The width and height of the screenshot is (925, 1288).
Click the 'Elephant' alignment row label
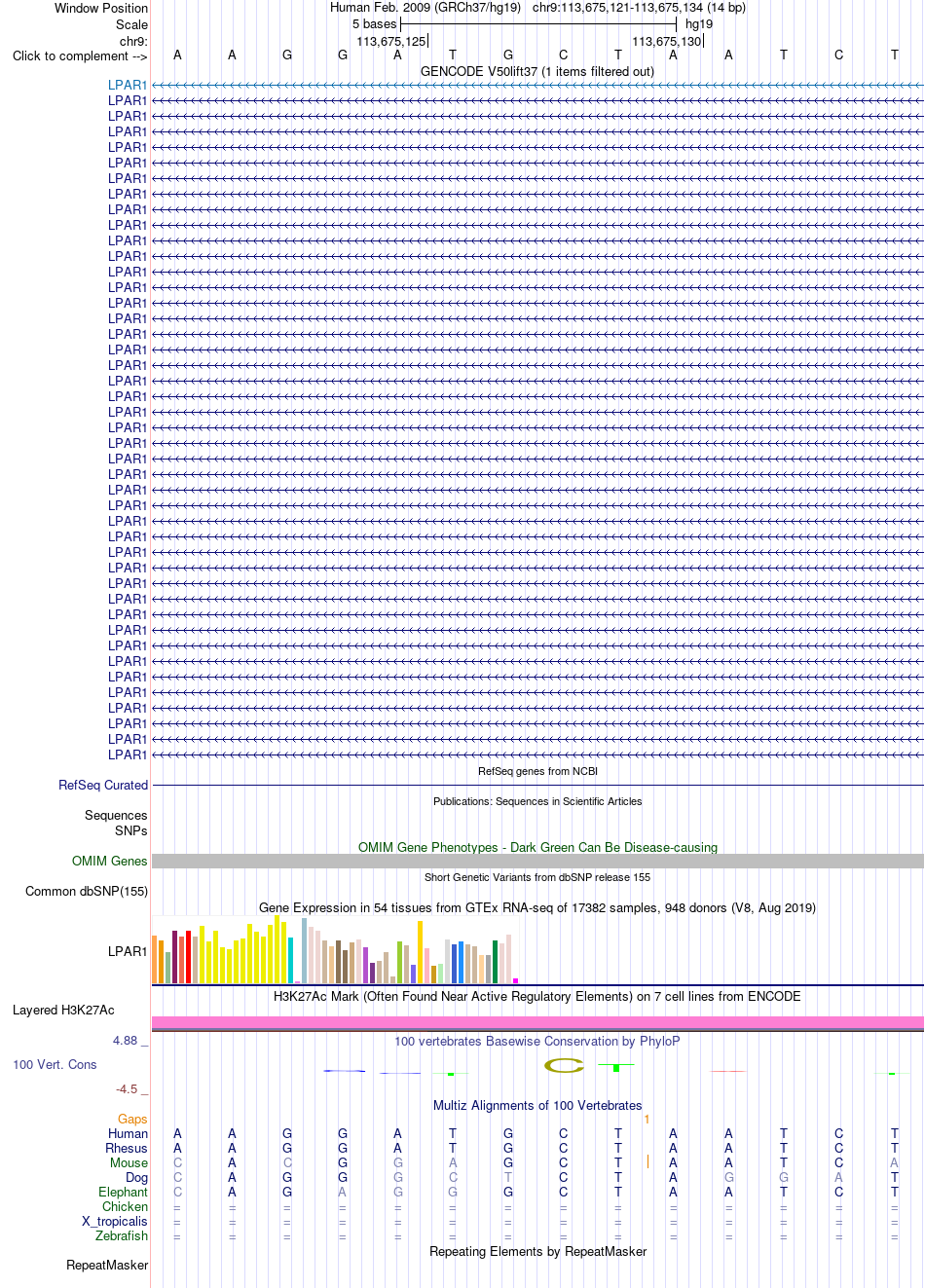pos(123,1192)
